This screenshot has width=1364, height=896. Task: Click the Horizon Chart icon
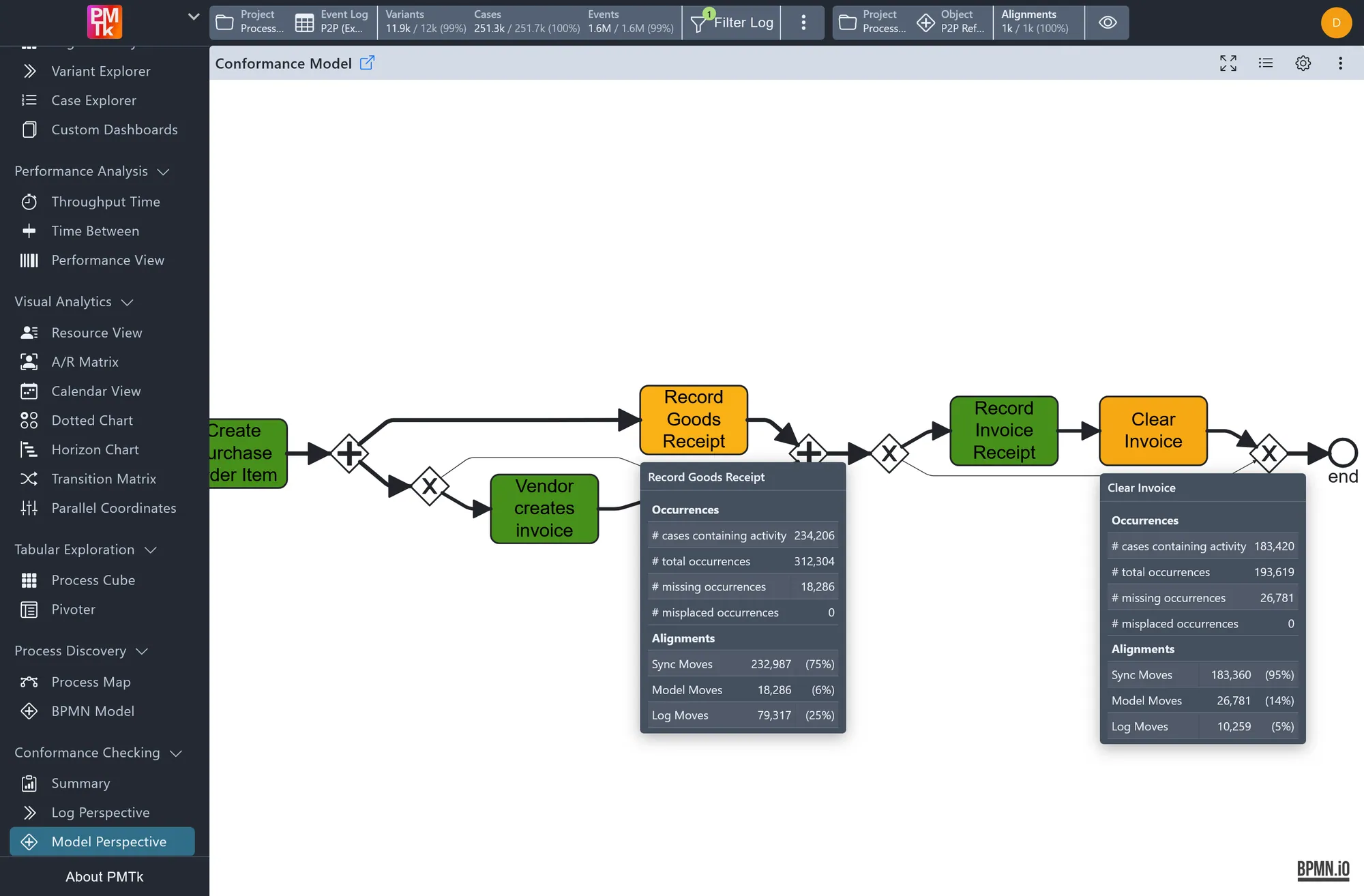click(x=29, y=450)
